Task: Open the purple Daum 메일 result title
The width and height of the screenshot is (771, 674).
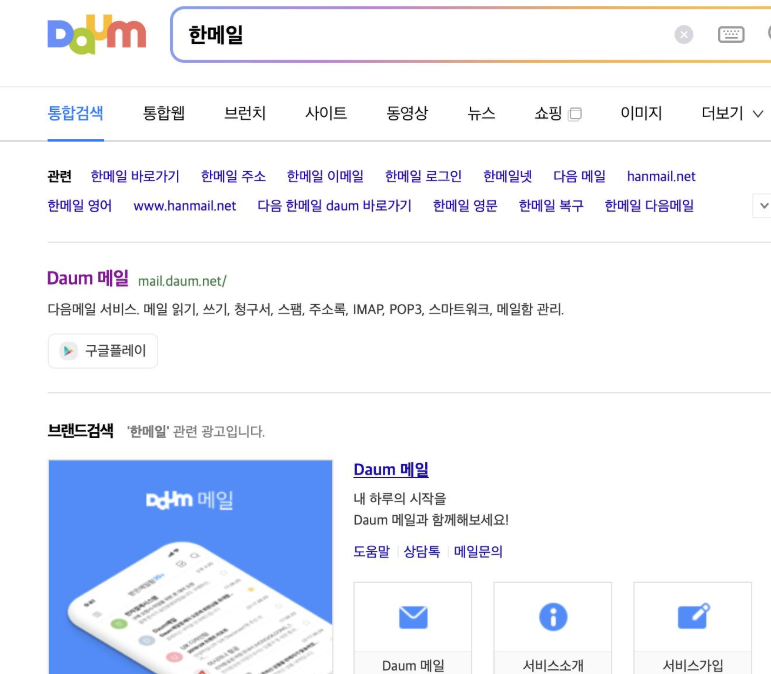Action: tap(88, 279)
